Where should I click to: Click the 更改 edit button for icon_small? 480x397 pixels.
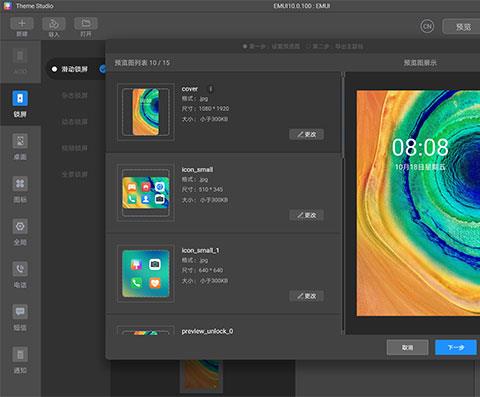point(307,215)
